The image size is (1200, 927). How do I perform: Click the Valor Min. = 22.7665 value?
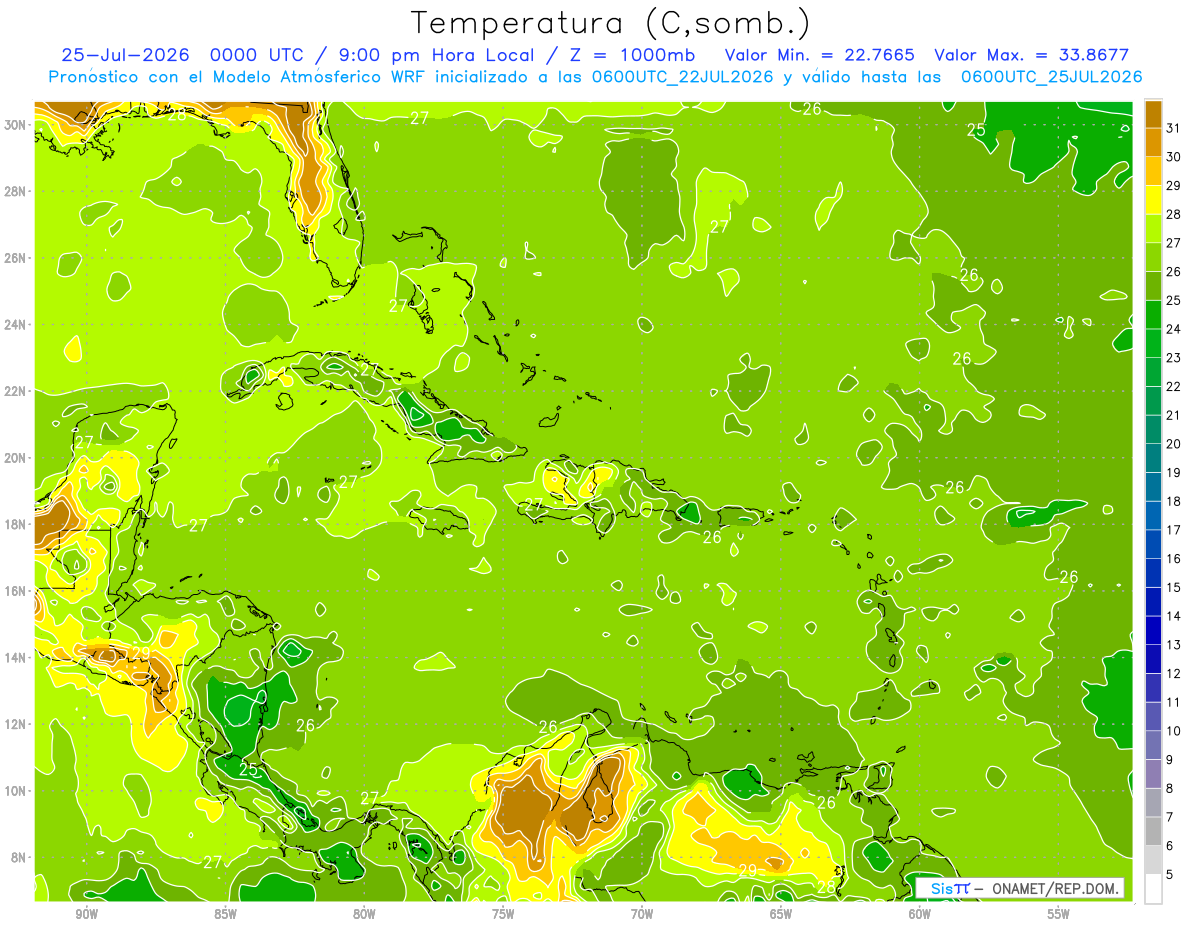point(819,55)
